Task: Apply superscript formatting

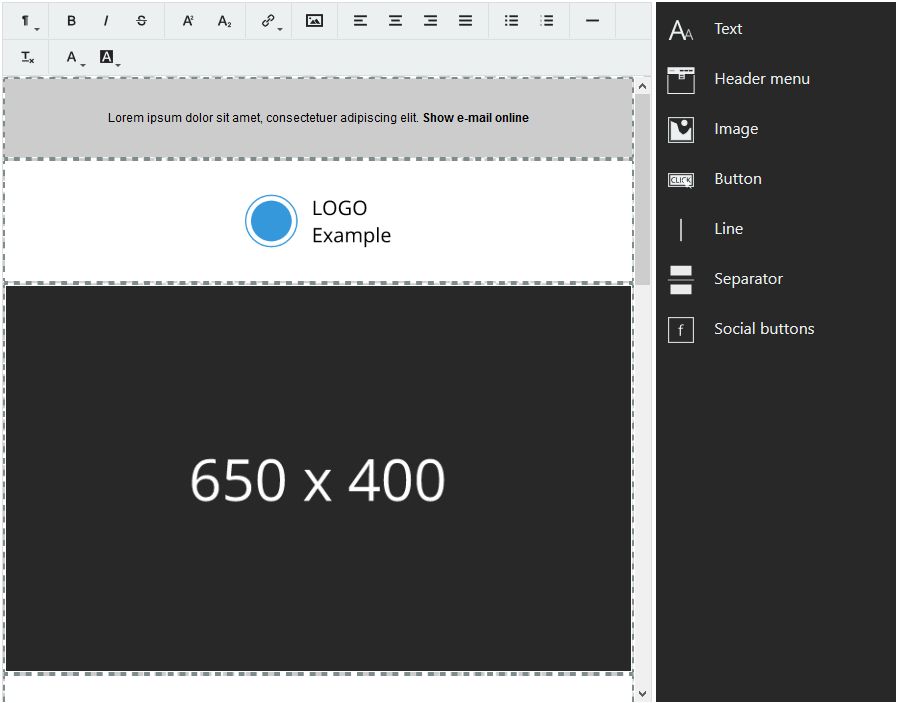Action: (188, 21)
